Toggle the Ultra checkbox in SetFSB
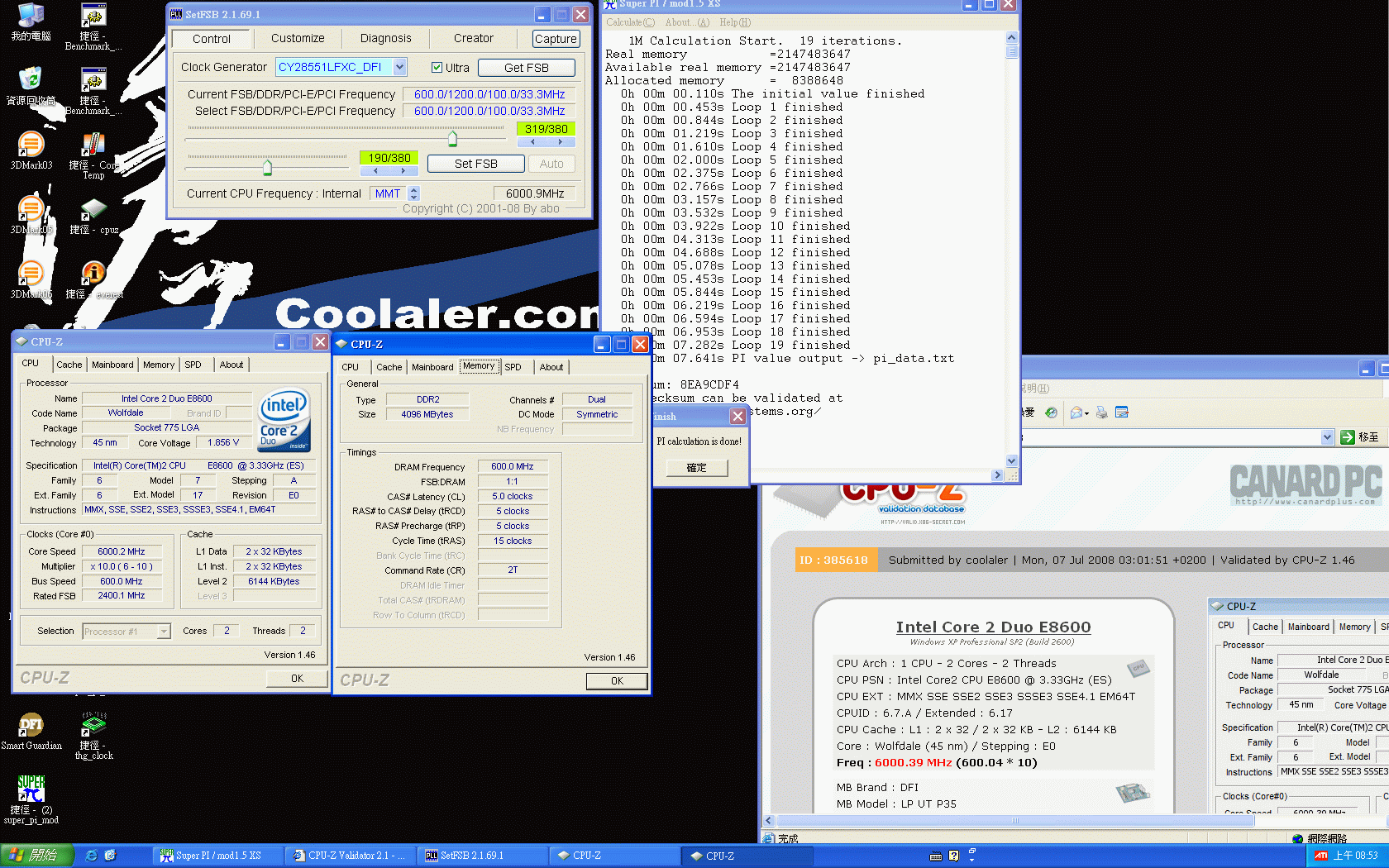 [x=437, y=68]
